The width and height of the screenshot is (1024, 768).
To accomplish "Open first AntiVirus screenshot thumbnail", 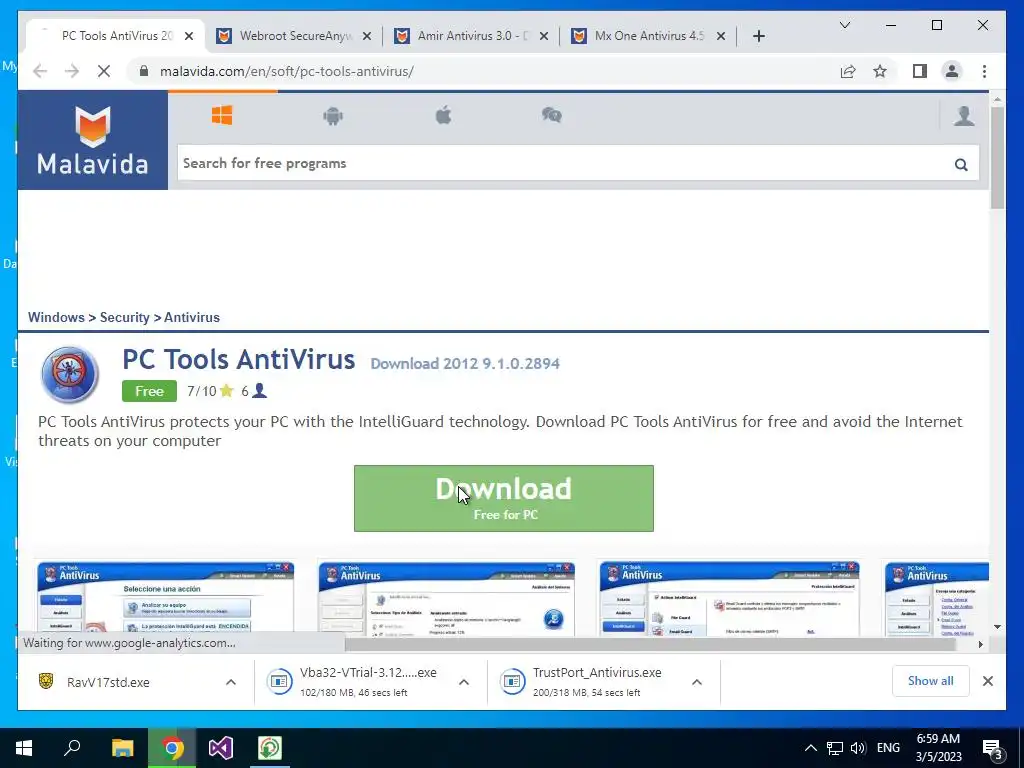I will pos(165,599).
